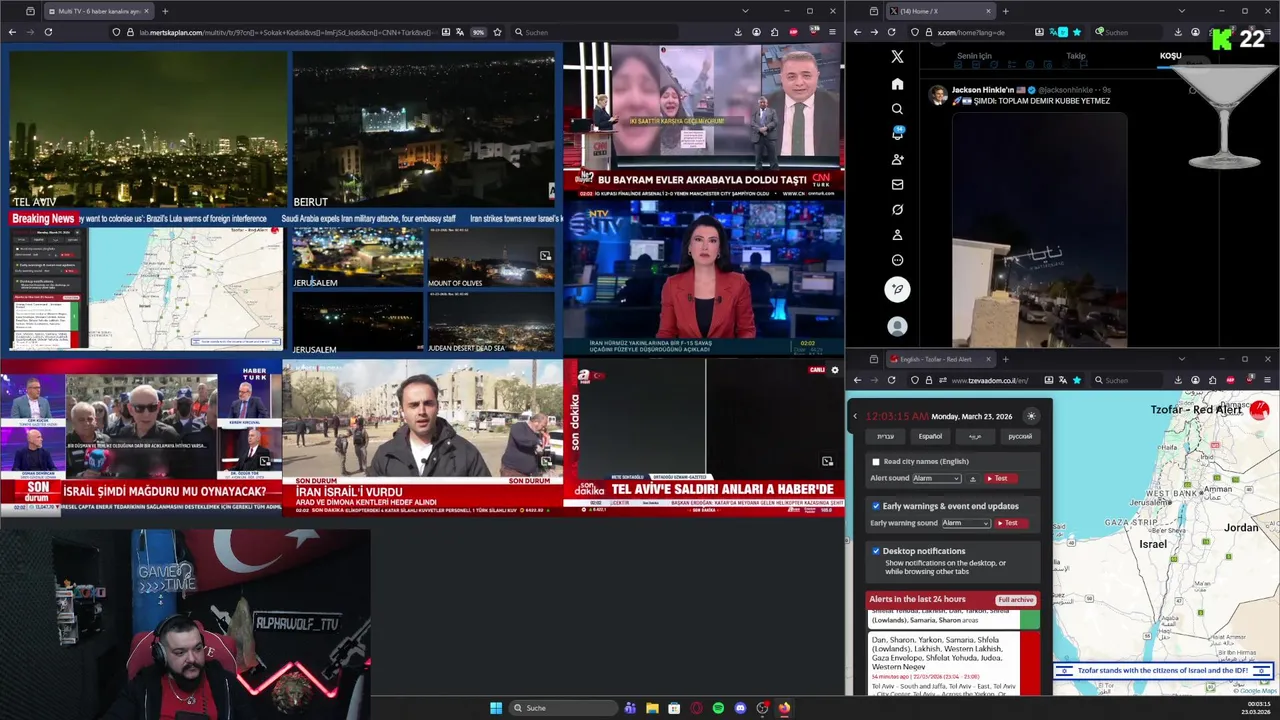Click the BEIRUT live camera feed

423,130
